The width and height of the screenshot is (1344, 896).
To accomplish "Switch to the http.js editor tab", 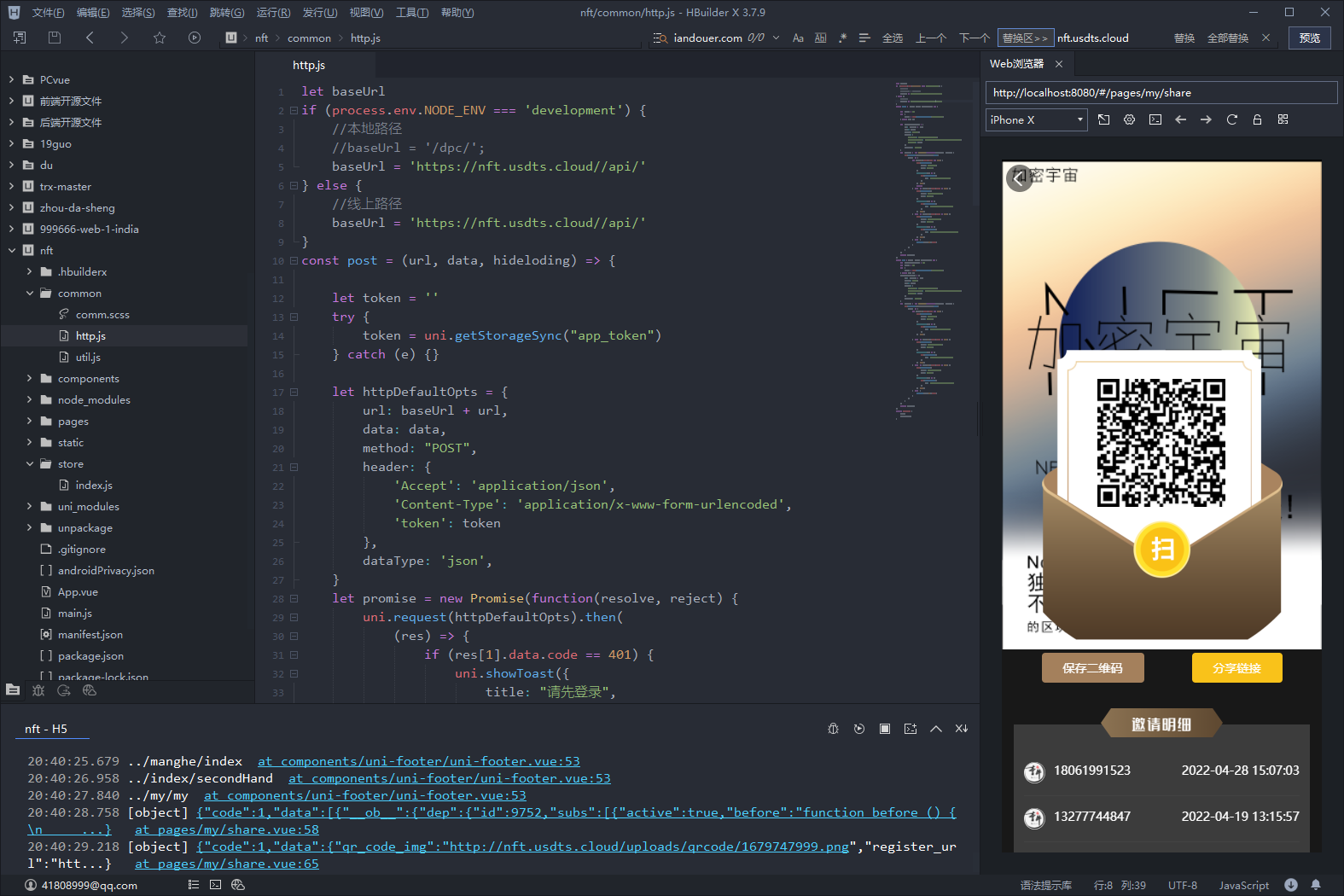I will coord(309,65).
